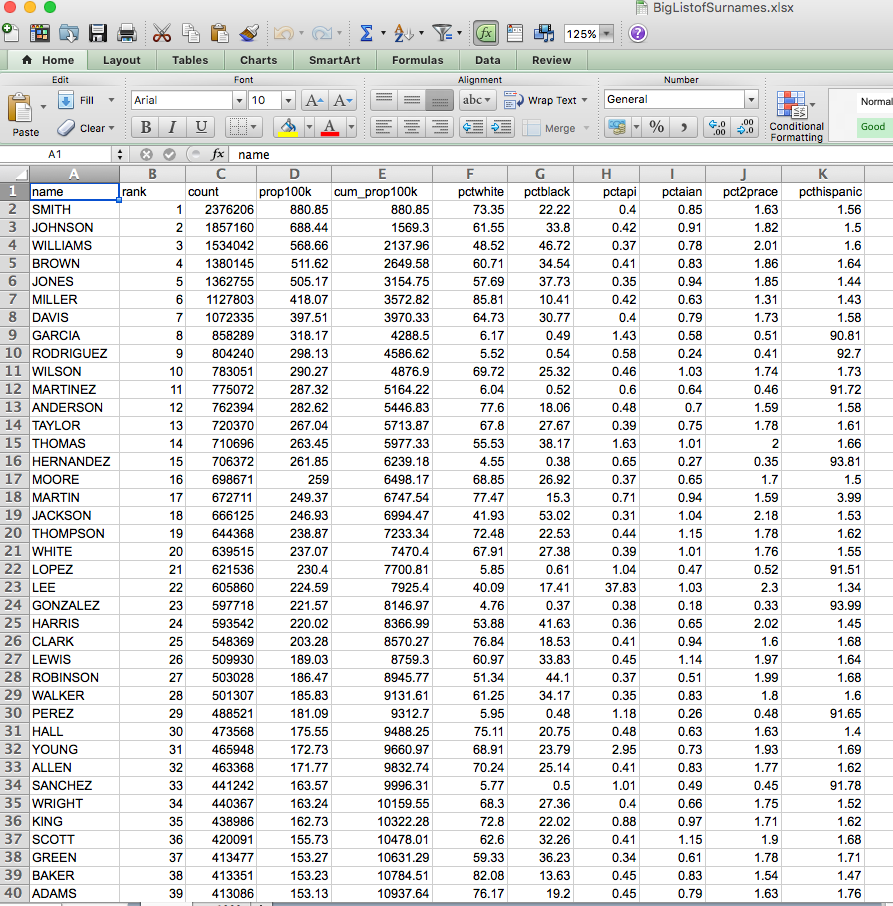Click the formula bar input field
The width and height of the screenshot is (893, 906).
click(560, 155)
